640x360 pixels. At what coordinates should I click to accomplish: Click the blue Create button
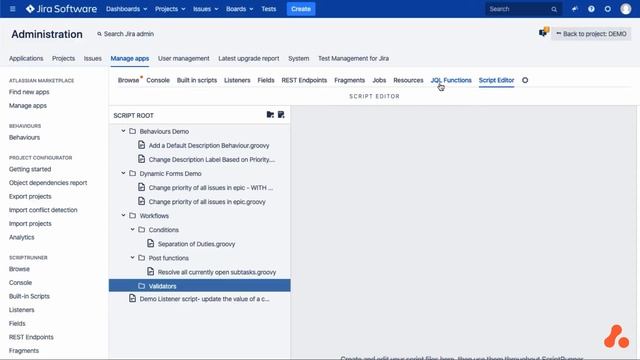(301, 9)
